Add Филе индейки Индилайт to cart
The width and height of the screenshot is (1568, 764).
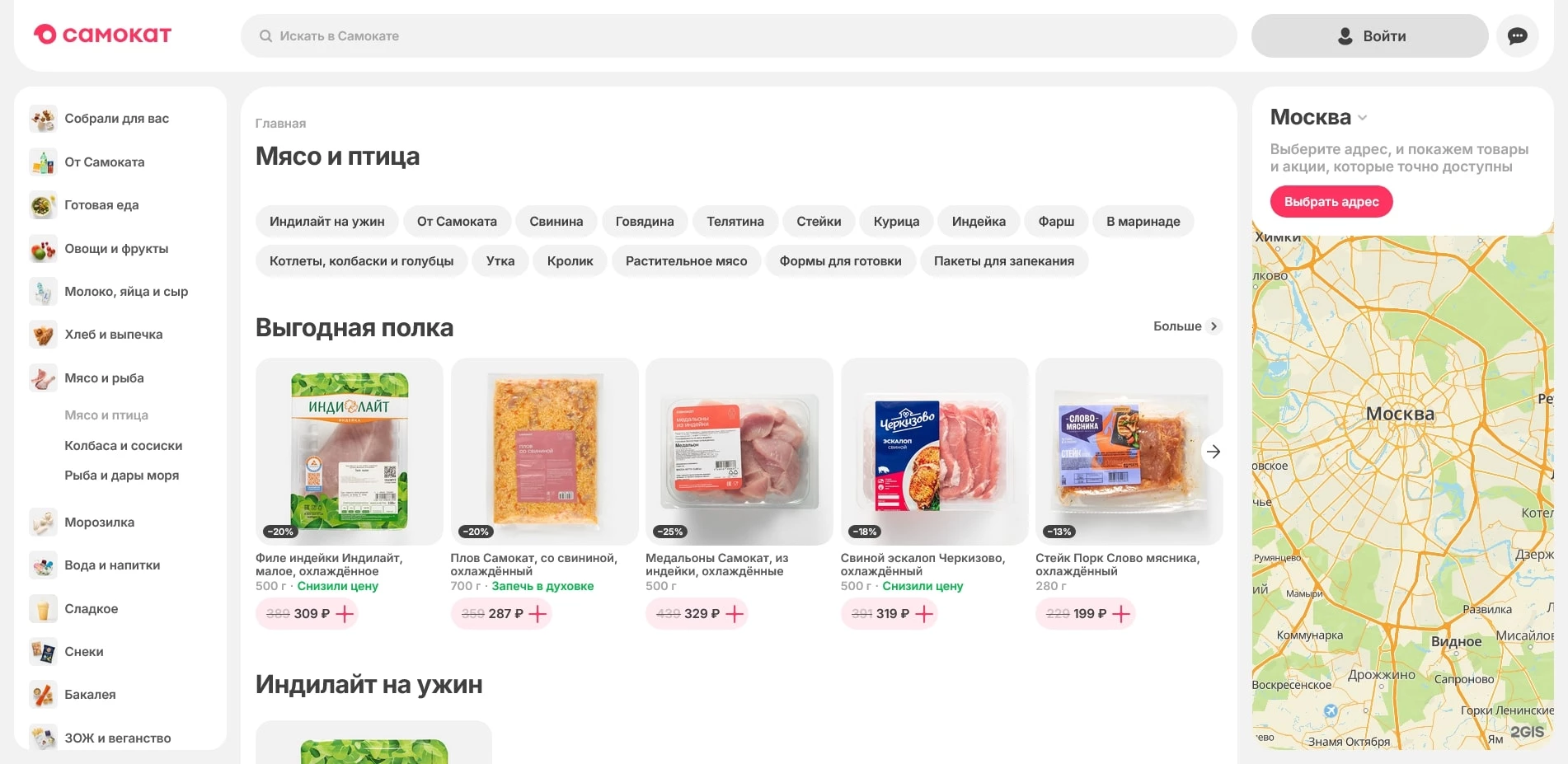tap(345, 614)
